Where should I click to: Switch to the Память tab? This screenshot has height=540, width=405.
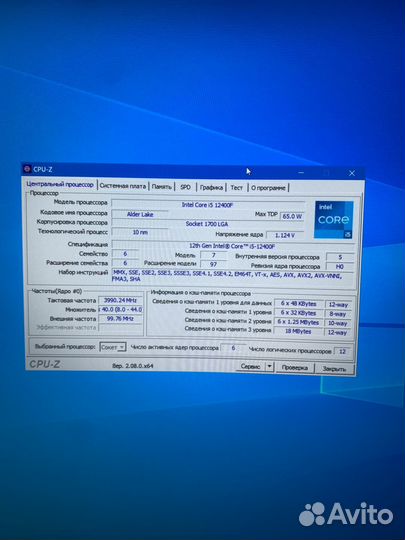click(x=162, y=187)
